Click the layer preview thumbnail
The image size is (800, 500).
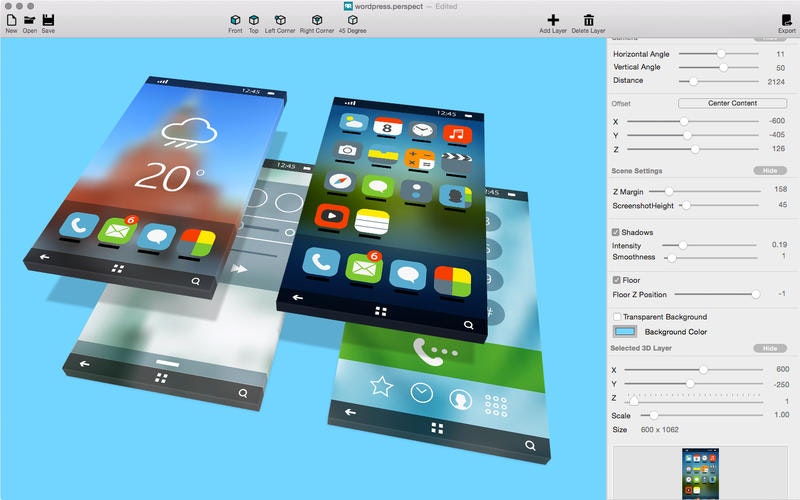click(x=701, y=474)
